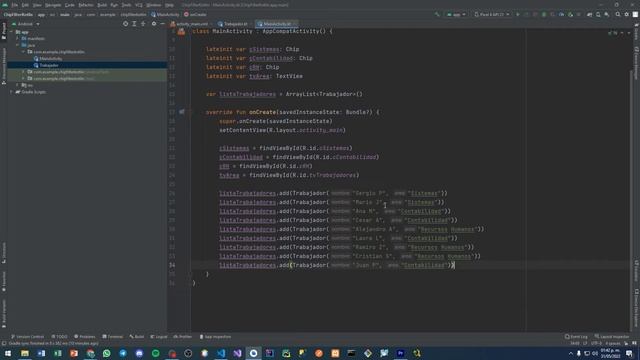Click the override gutter icon at onCreate
Viewport: 640px width, 360px height.
[x=182, y=112]
